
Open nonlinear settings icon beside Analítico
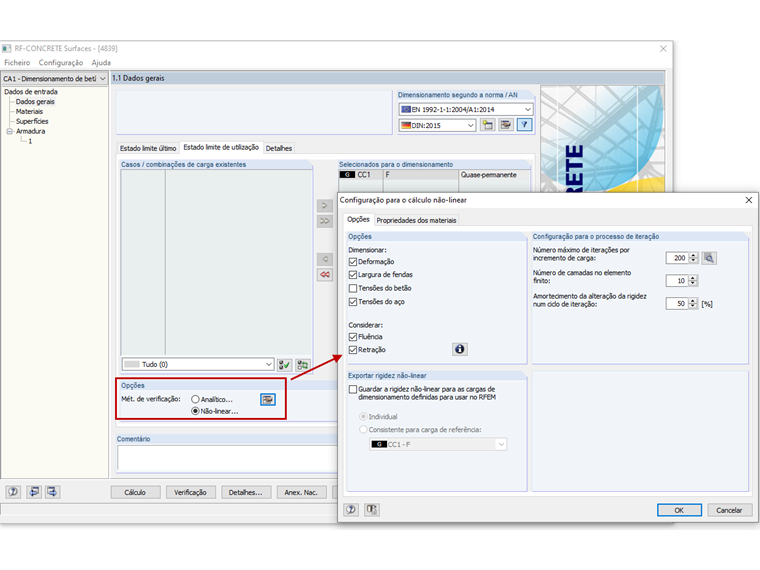pos(268,399)
